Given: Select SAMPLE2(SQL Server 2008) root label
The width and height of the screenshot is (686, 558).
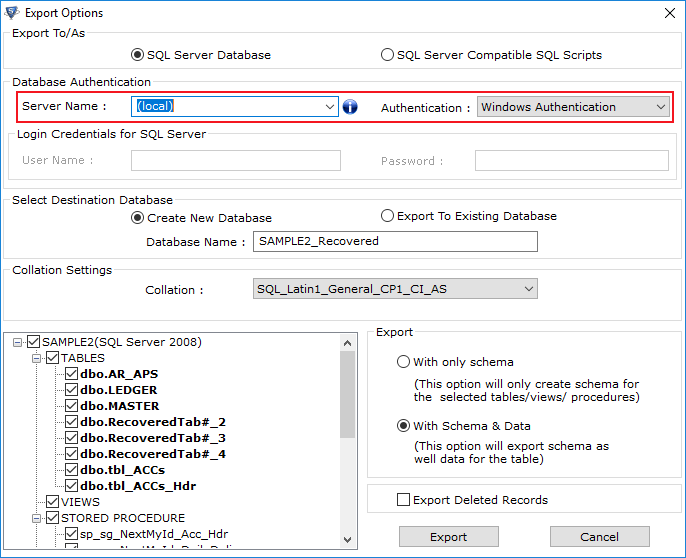Looking at the screenshot, I should pyautogui.click(x=122, y=342).
